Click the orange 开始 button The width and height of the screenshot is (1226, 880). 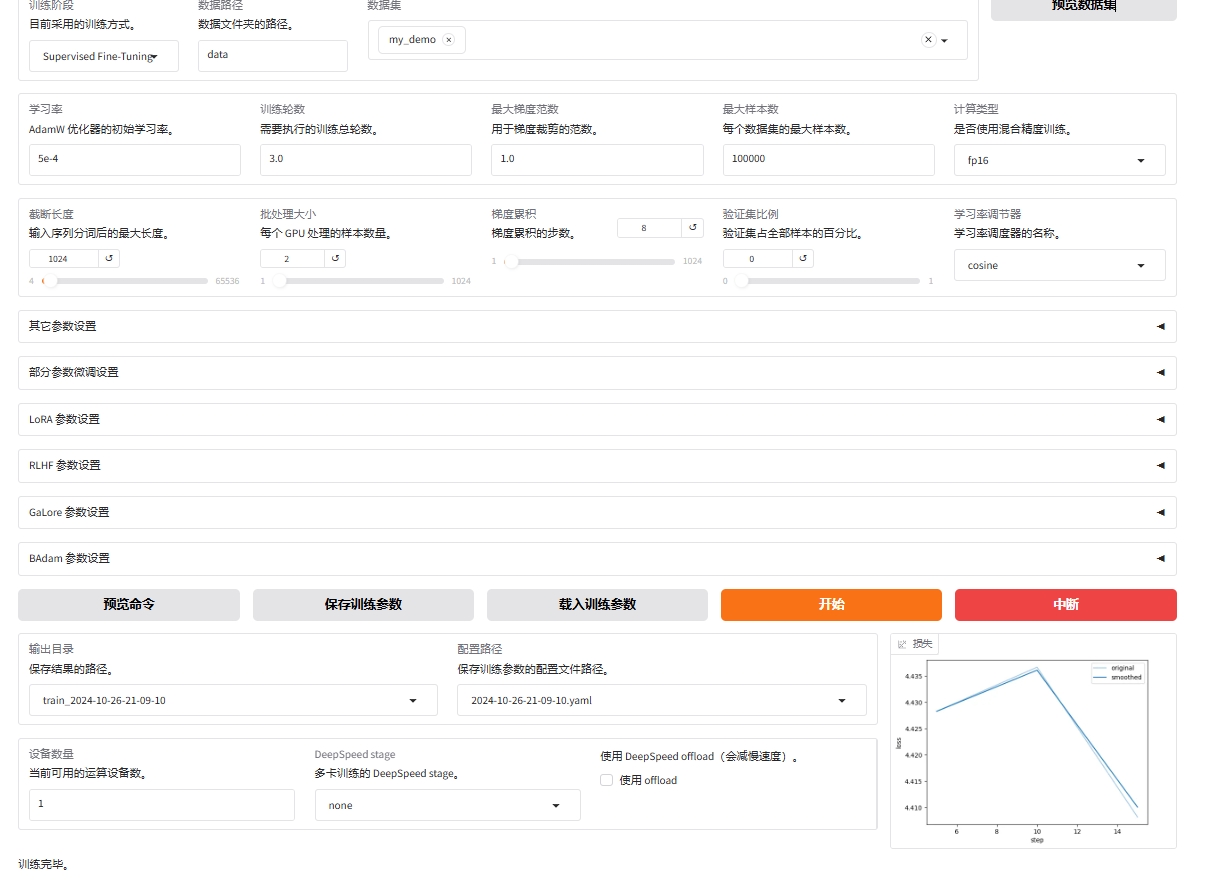tap(831, 604)
